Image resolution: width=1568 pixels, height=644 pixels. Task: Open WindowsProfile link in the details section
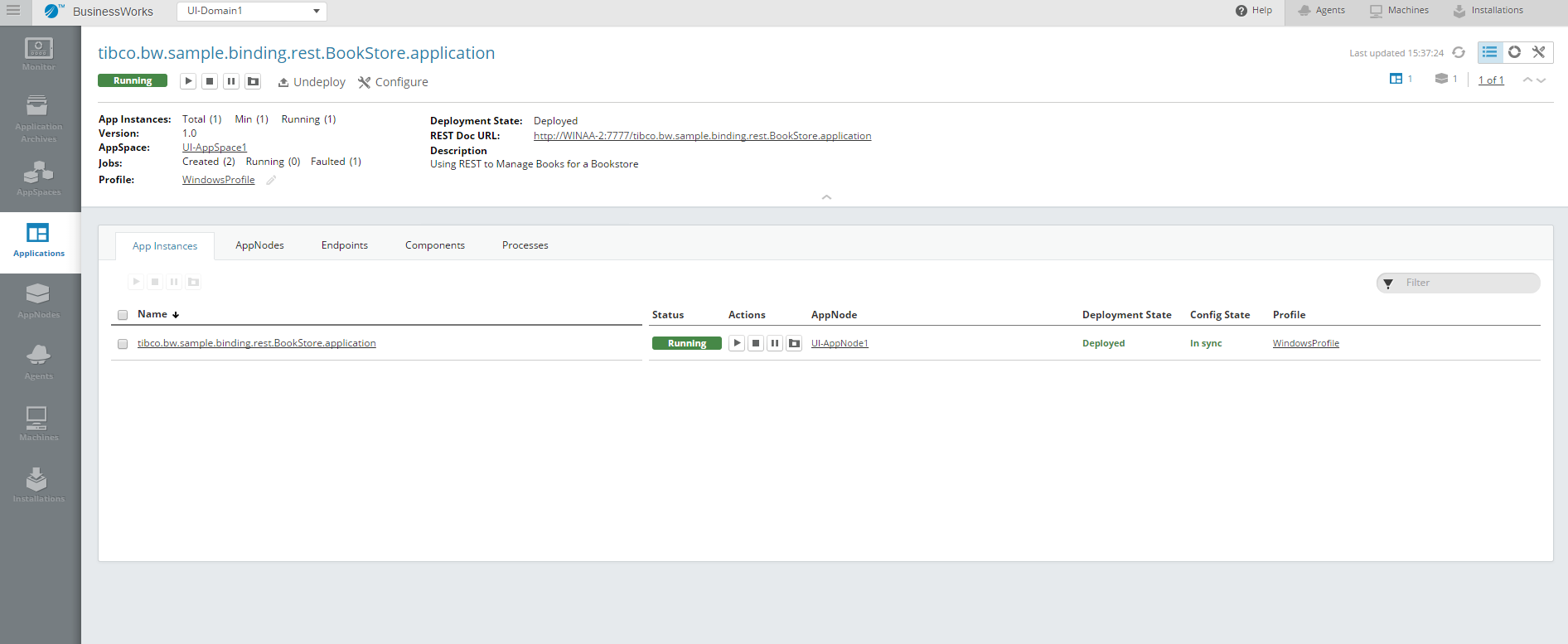pyautogui.click(x=219, y=180)
